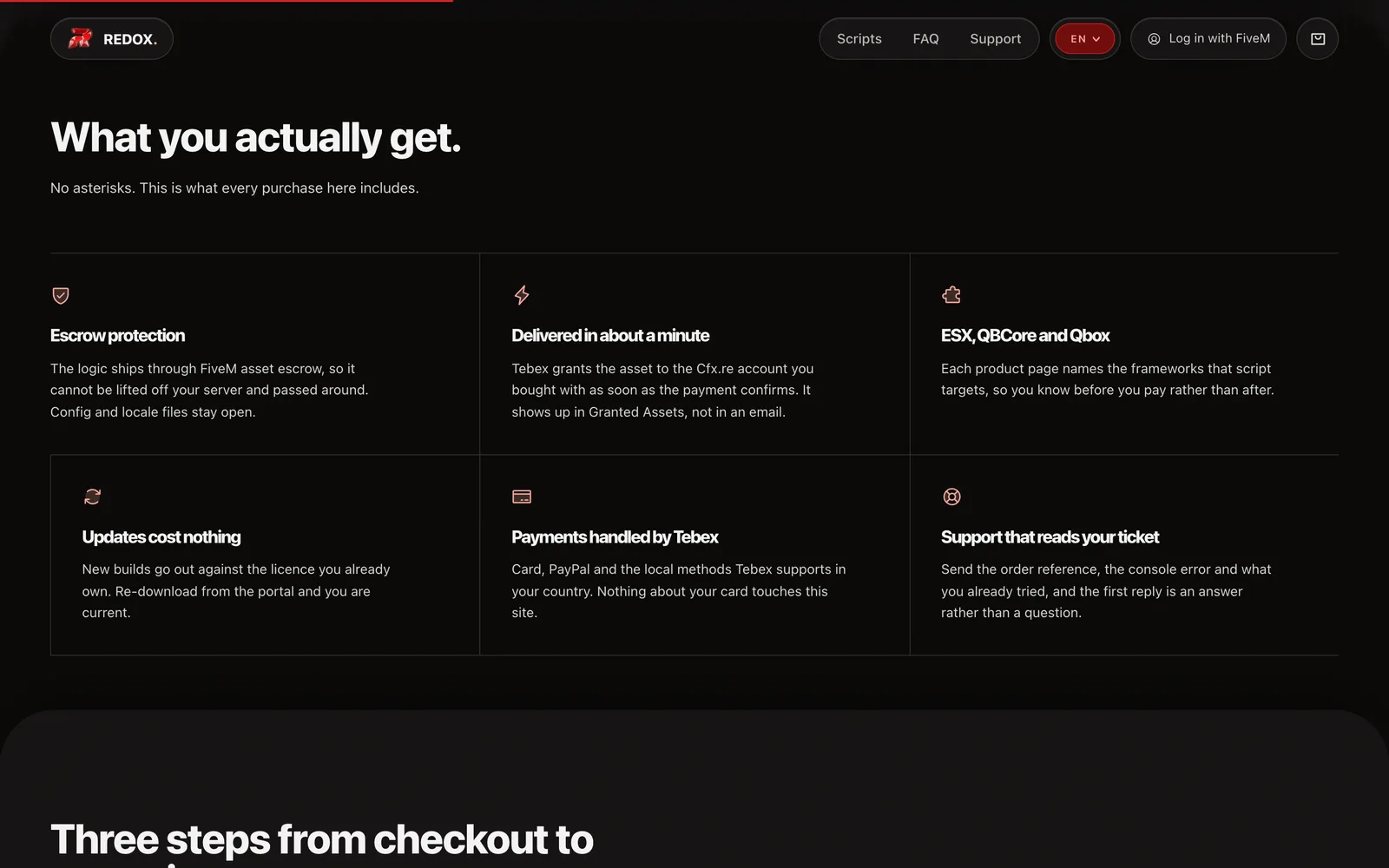Click the "ESX, QBCore and Qbox" heading
The height and width of the screenshot is (868, 1389).
tap(1025, 335)
